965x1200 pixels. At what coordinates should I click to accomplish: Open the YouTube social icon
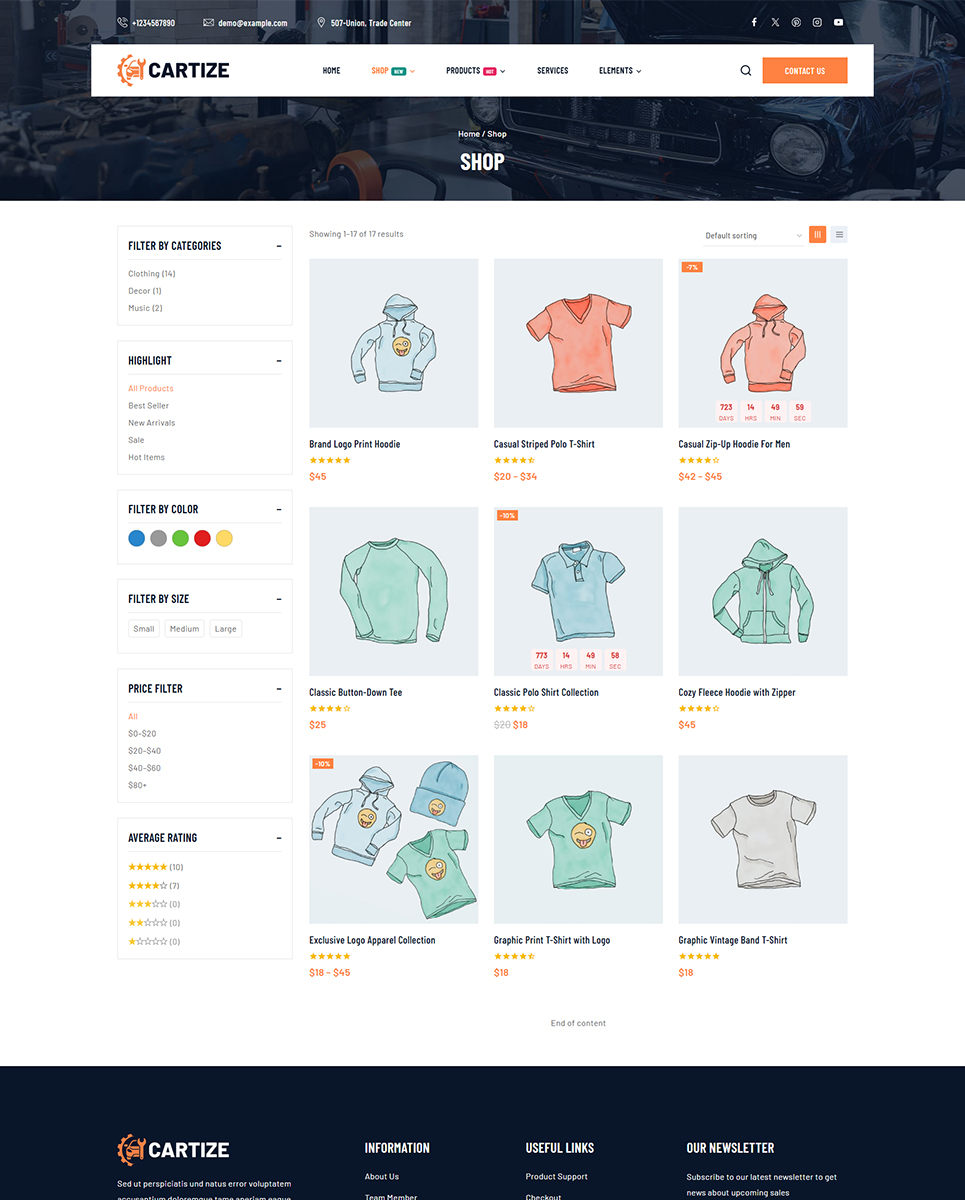[x=838, y=22]
